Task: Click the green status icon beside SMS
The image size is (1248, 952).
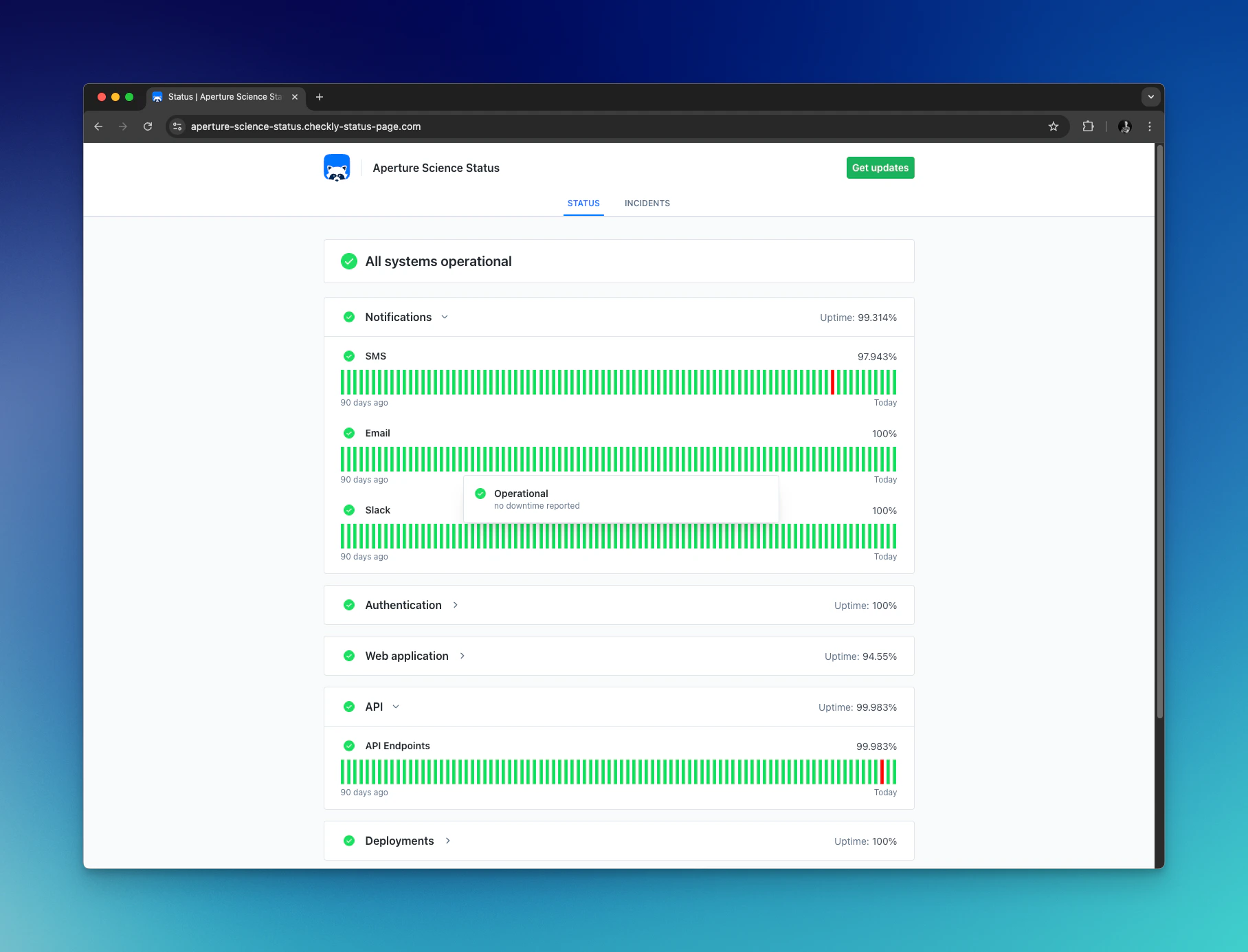Action: [x=349, y=356]
